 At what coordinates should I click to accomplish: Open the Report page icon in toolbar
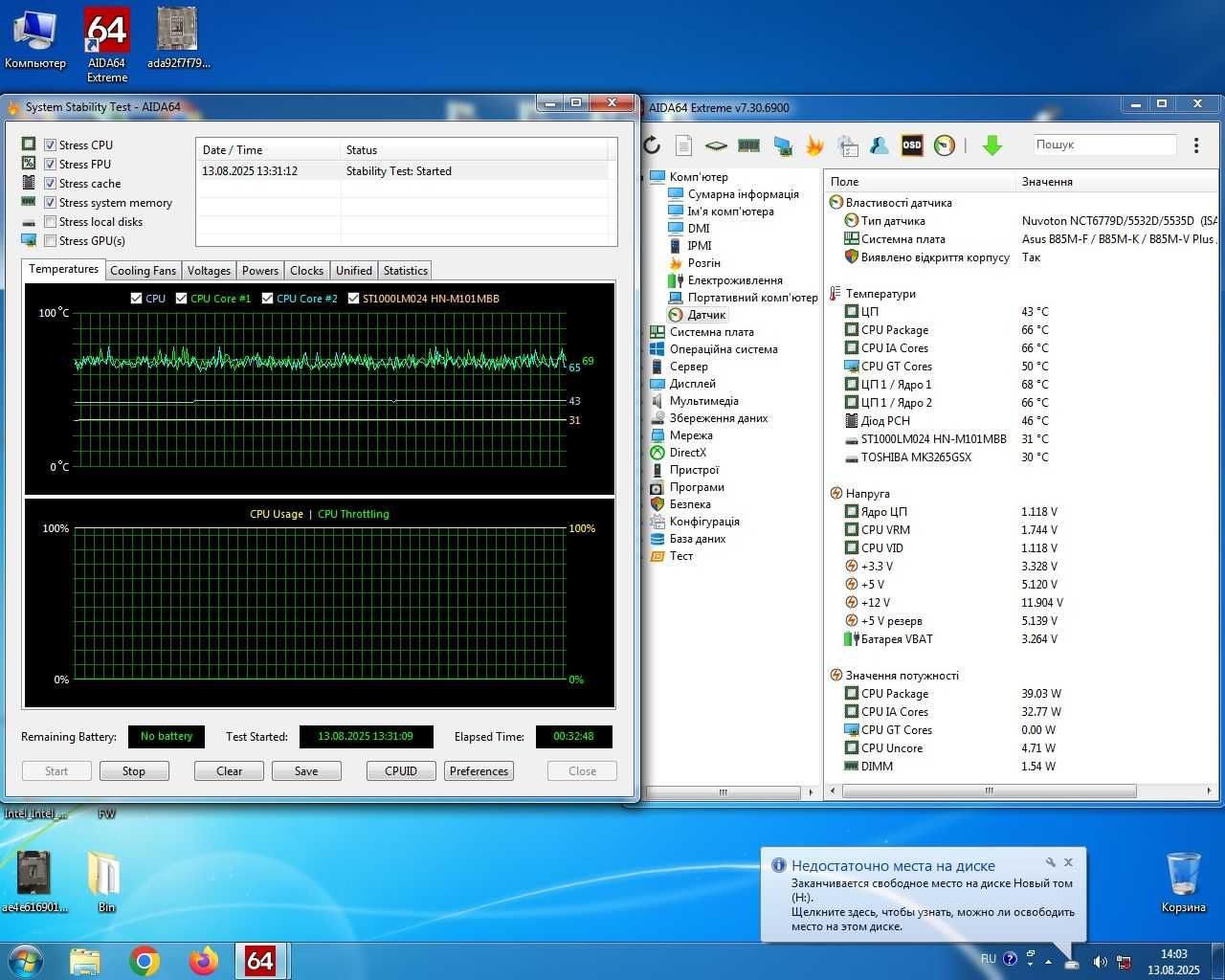pos(683,145)
